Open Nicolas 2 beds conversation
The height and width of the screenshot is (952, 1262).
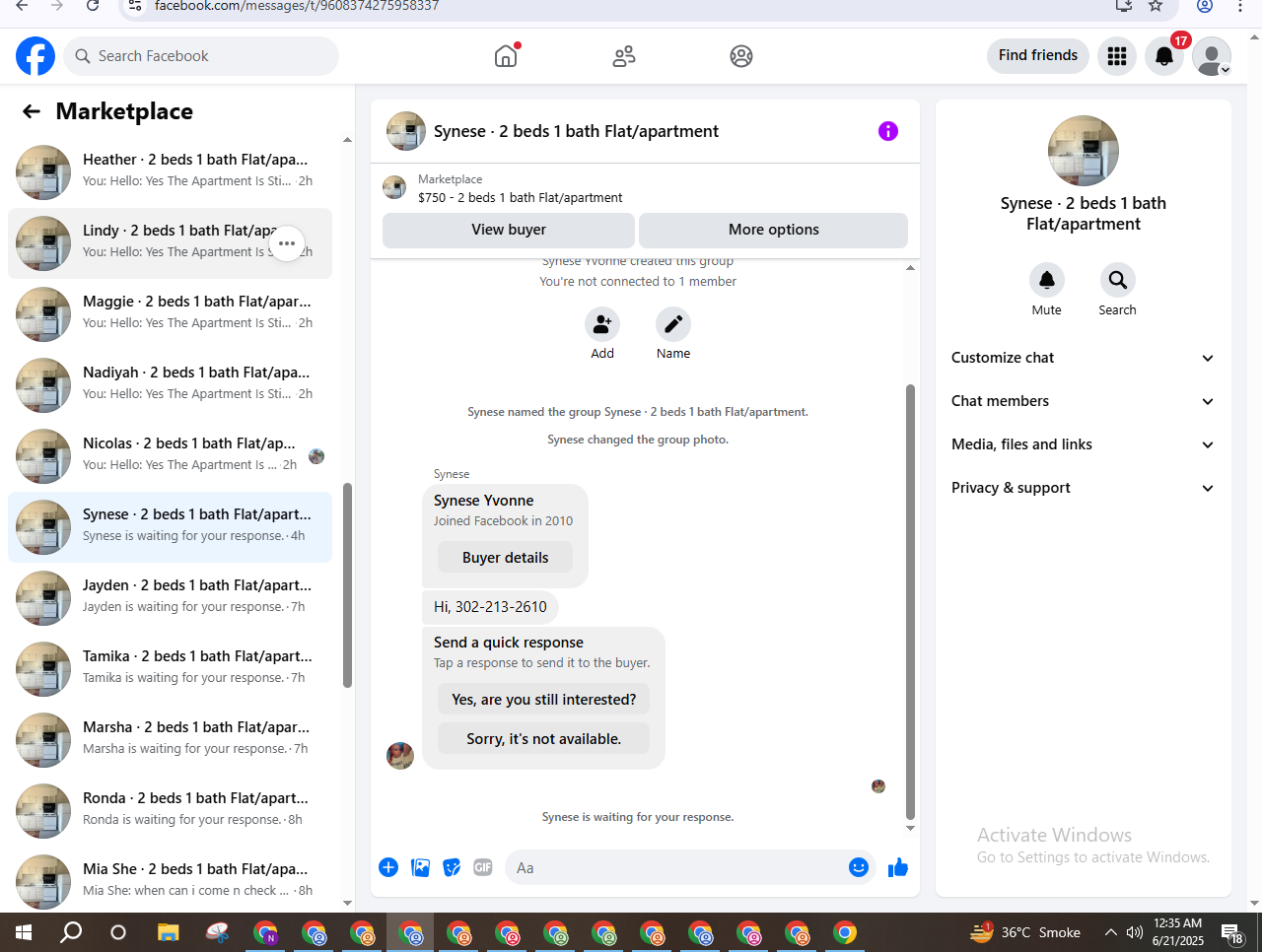(170, 456)
